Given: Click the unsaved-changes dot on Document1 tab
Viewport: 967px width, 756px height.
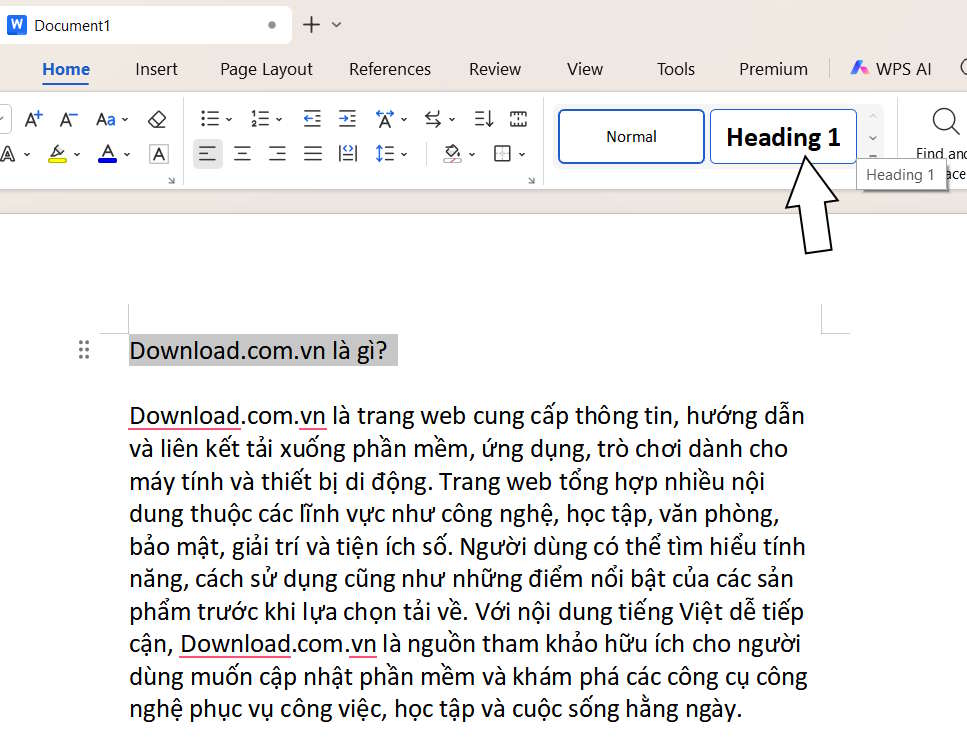Looking at the screenshot, I should point(271,25).
